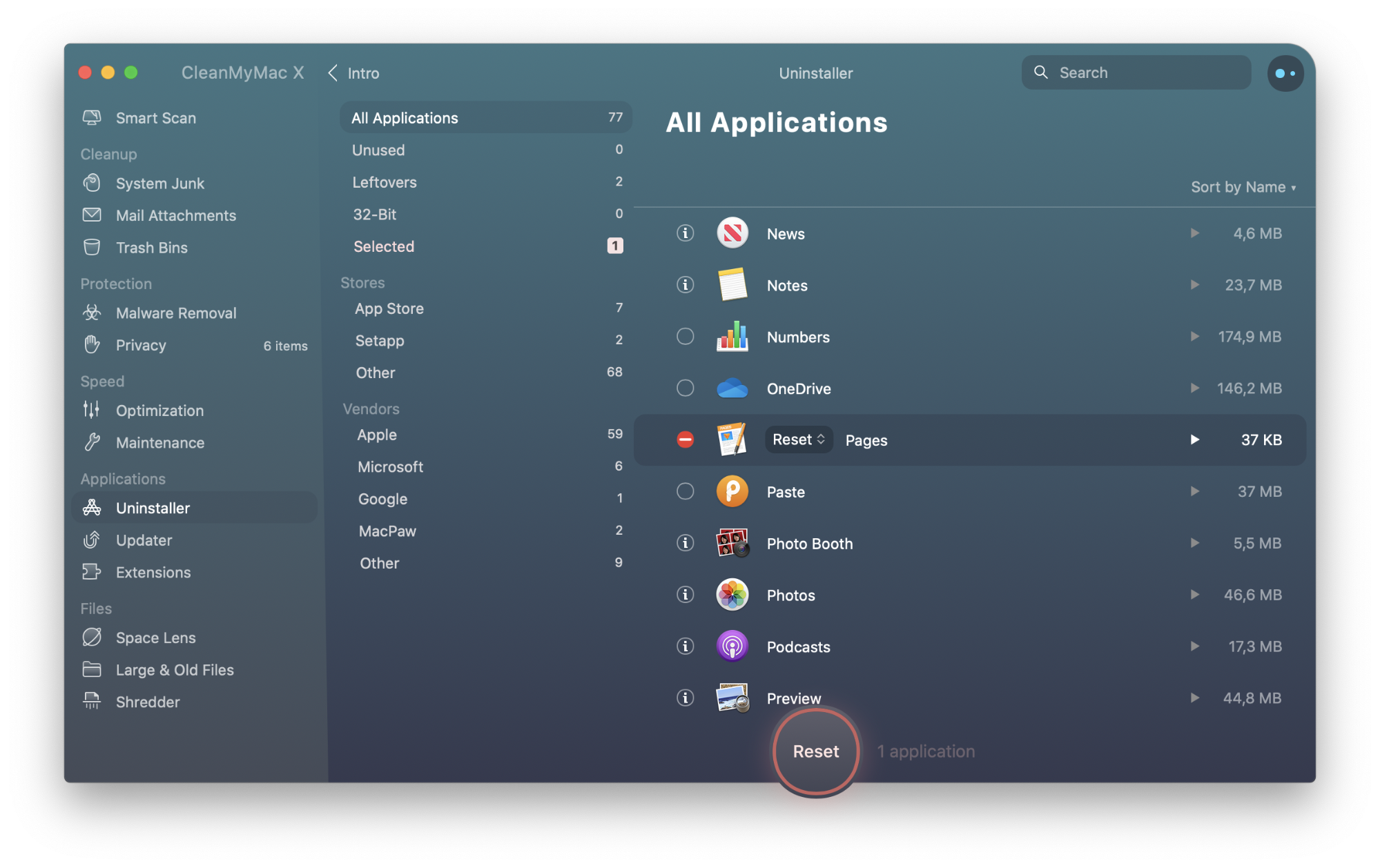Select the Privacy hand icon
Screen dimensions: 1380x868
[x=92, y=344]
